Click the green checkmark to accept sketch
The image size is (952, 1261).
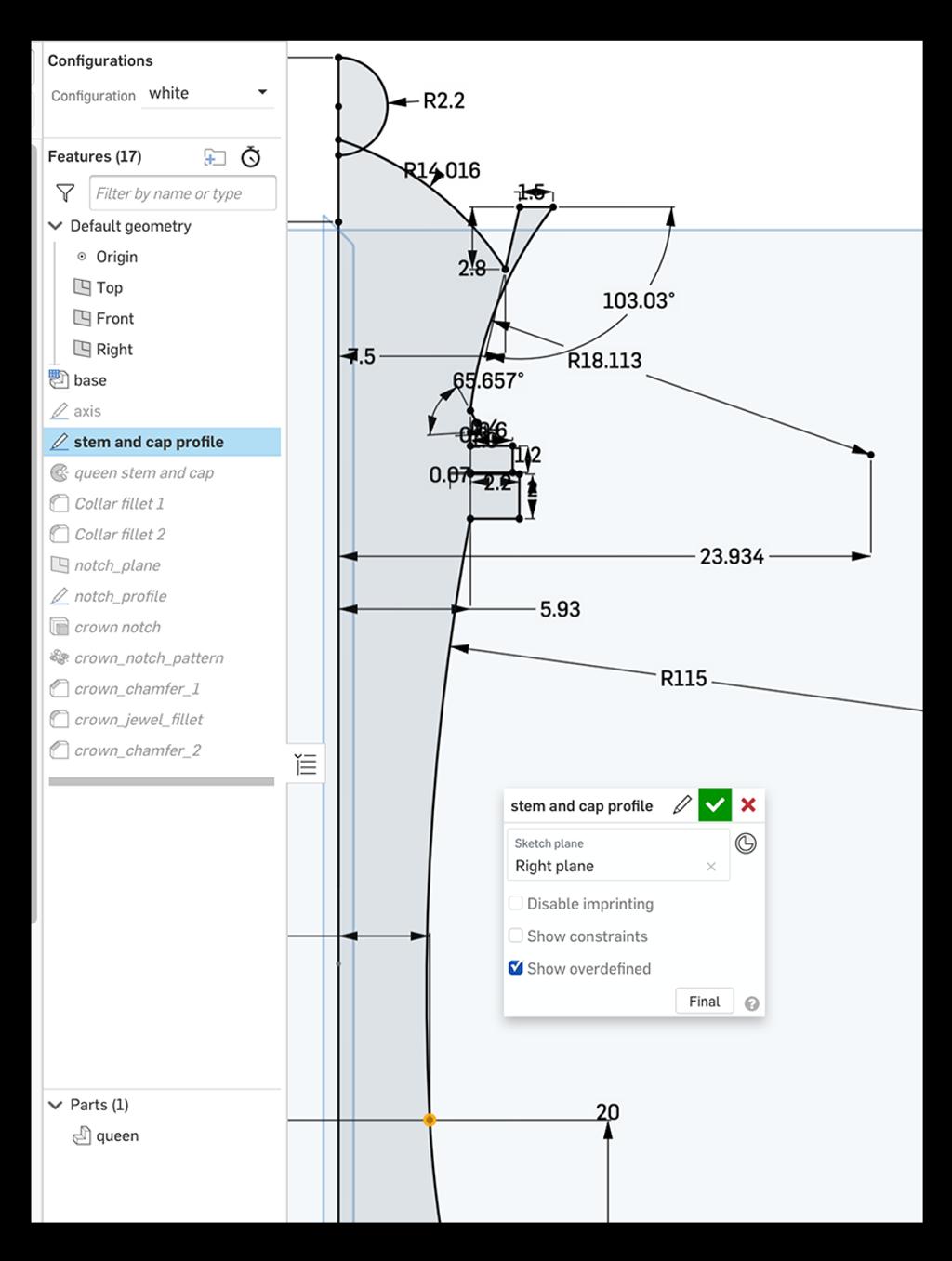714,804
